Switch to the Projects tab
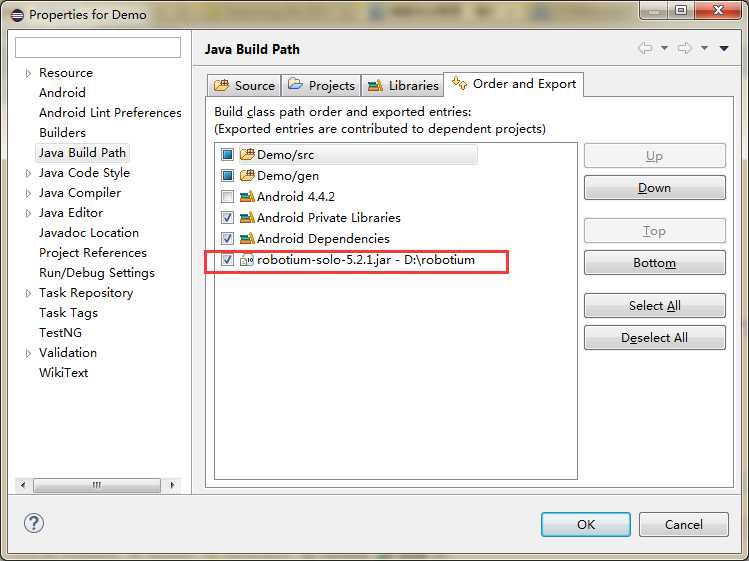Image resolution: width=749 pixels, height=561 pixels. [321, 86]
